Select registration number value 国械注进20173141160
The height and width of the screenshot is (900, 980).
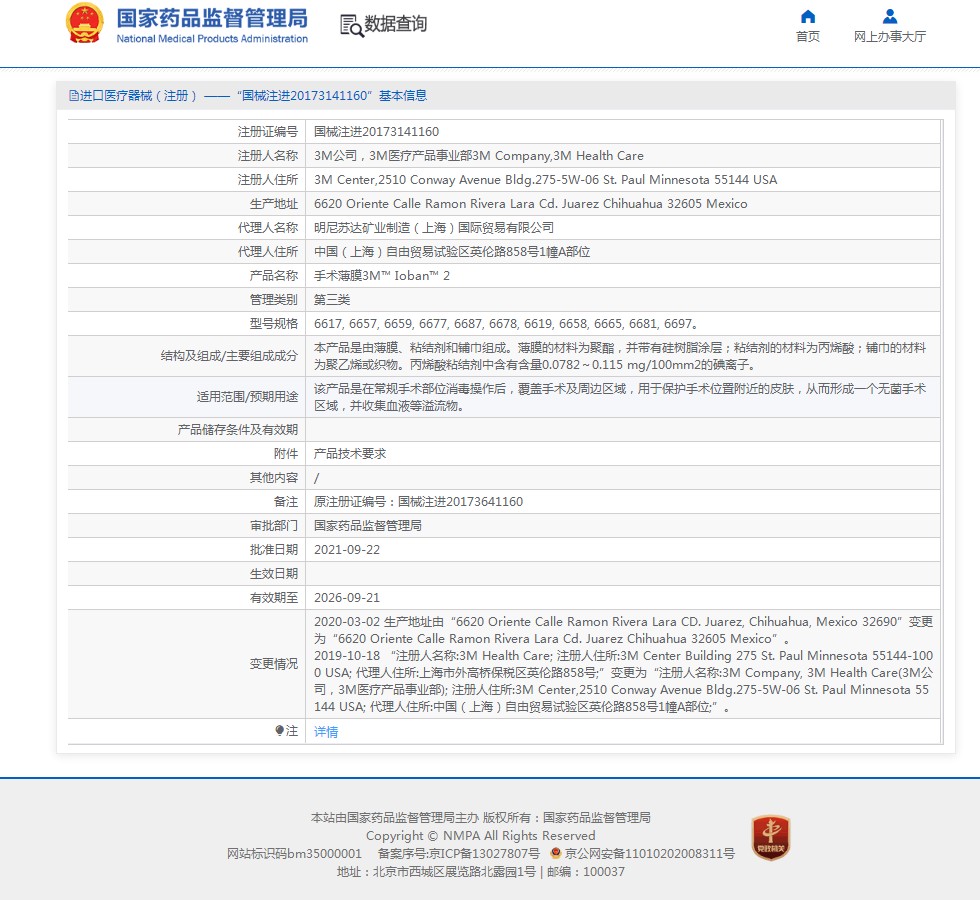click(x=376, y=132)
